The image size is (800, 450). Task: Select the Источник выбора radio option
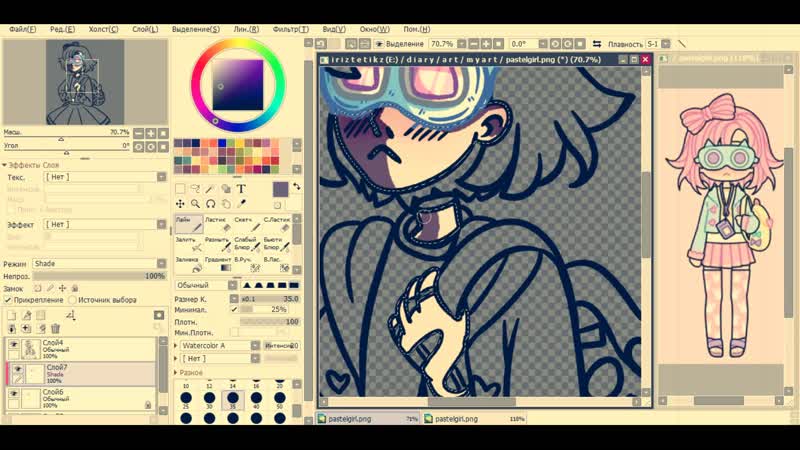click(72, 300)
